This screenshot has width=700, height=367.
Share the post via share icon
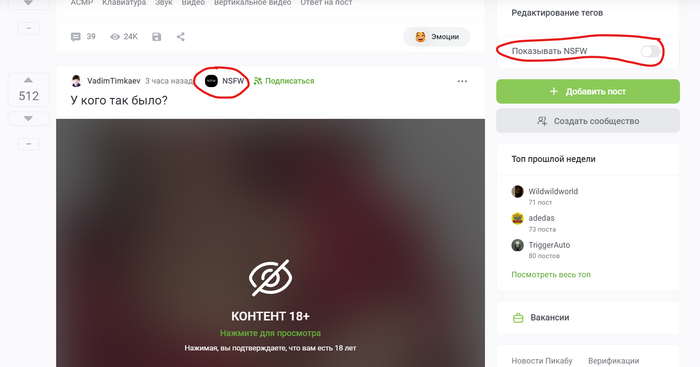tap(180, 37)
